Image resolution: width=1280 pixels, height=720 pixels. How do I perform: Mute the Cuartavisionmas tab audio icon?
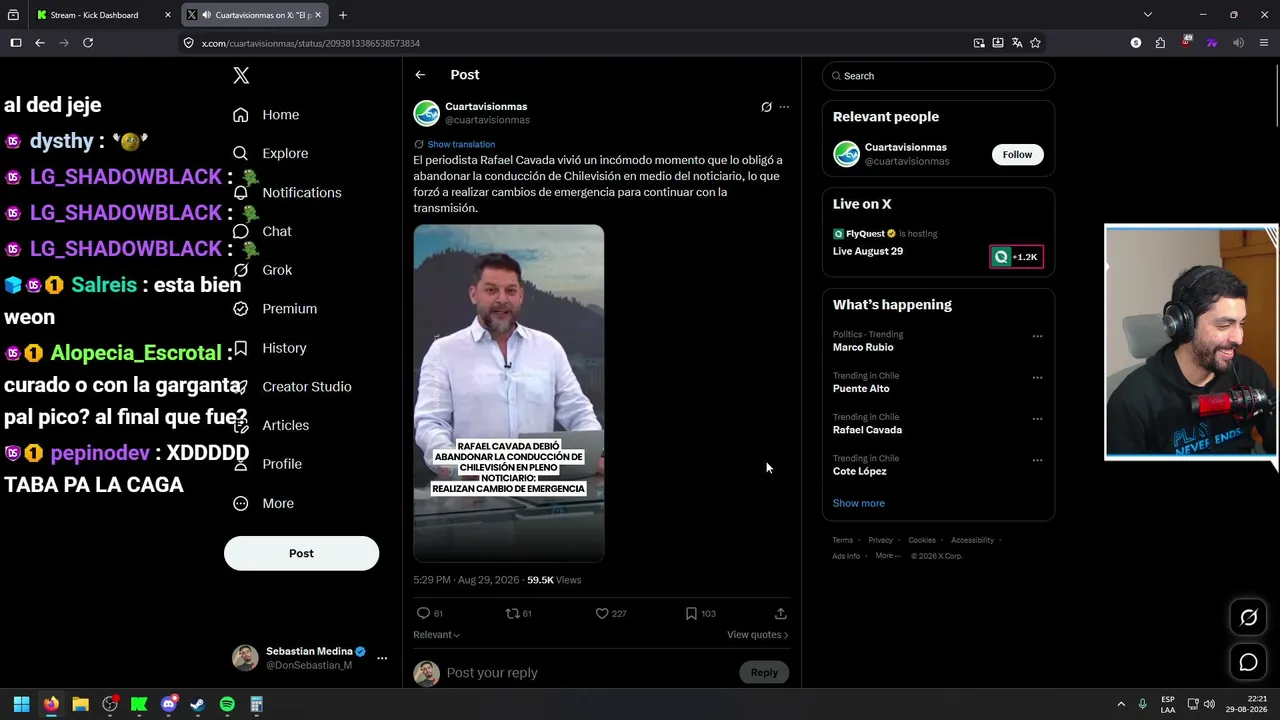pos(205,15)
